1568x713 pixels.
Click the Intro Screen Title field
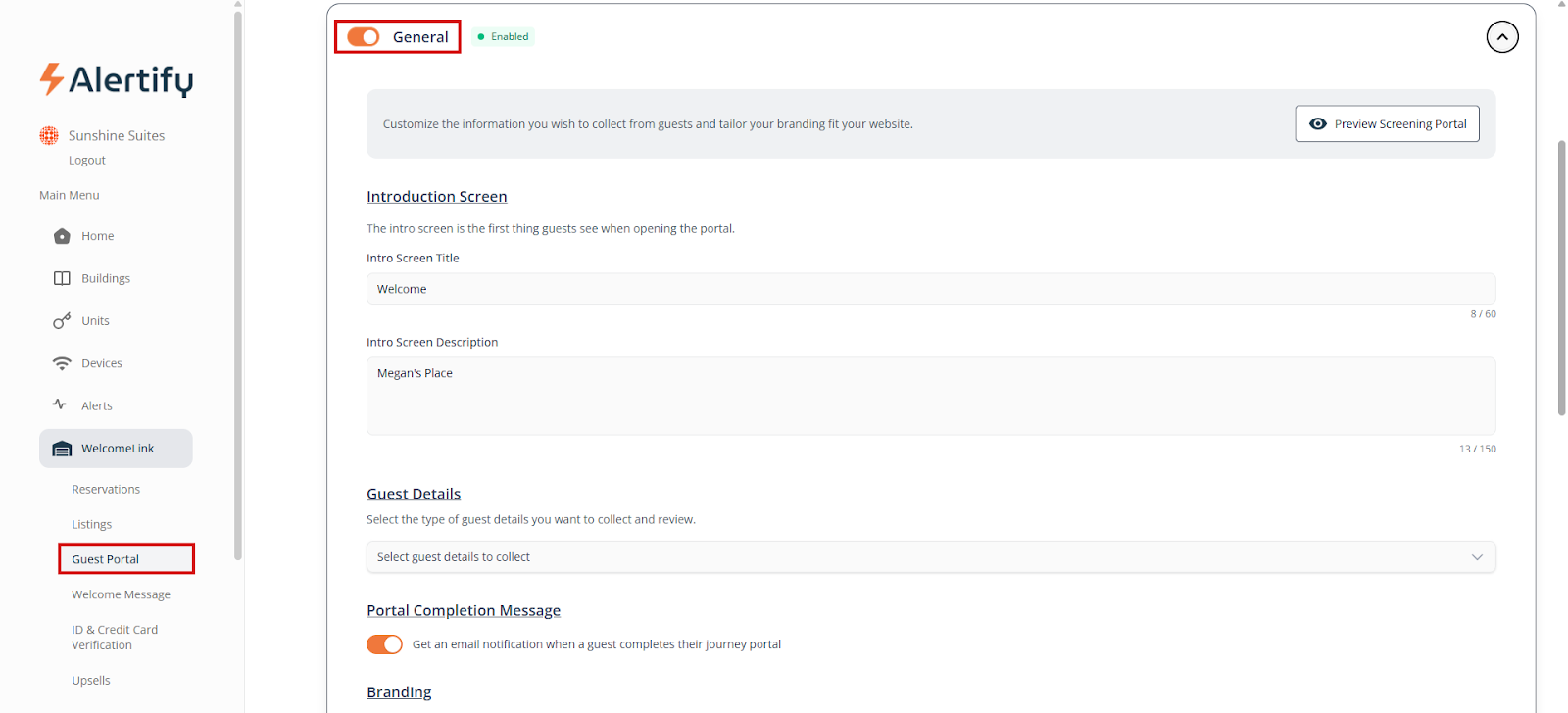930,289
